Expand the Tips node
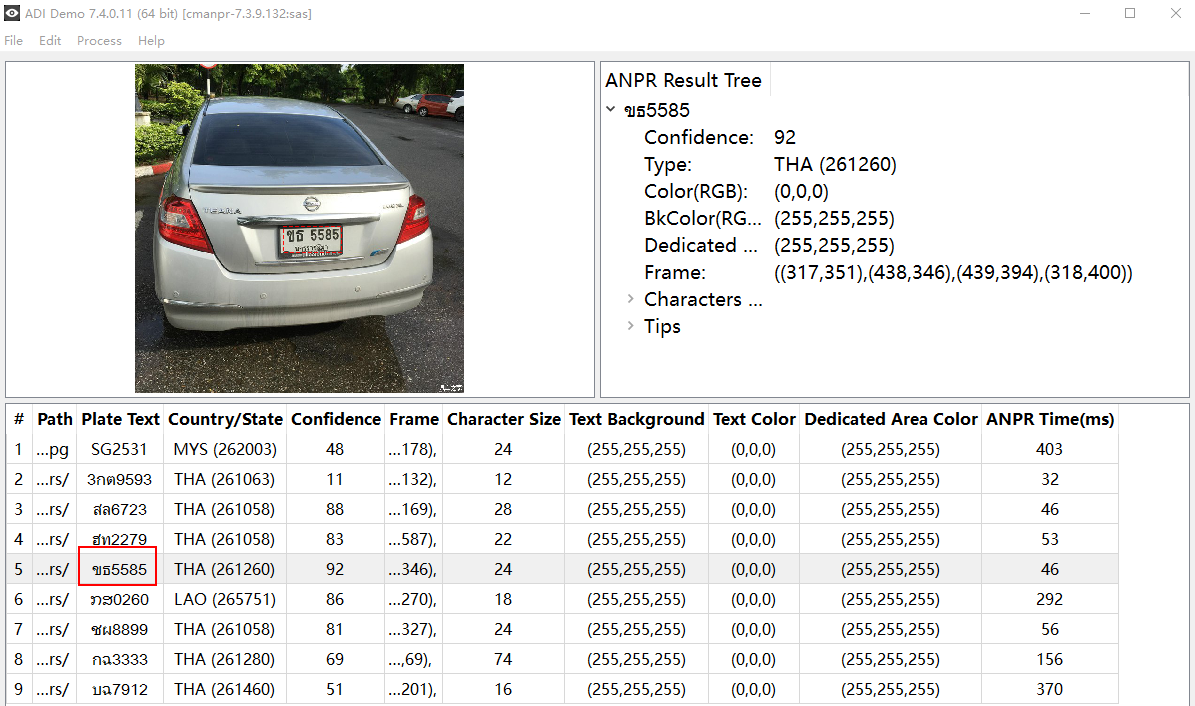The height and width of the screenshot is (706, 1195). [x=630, y=326]
